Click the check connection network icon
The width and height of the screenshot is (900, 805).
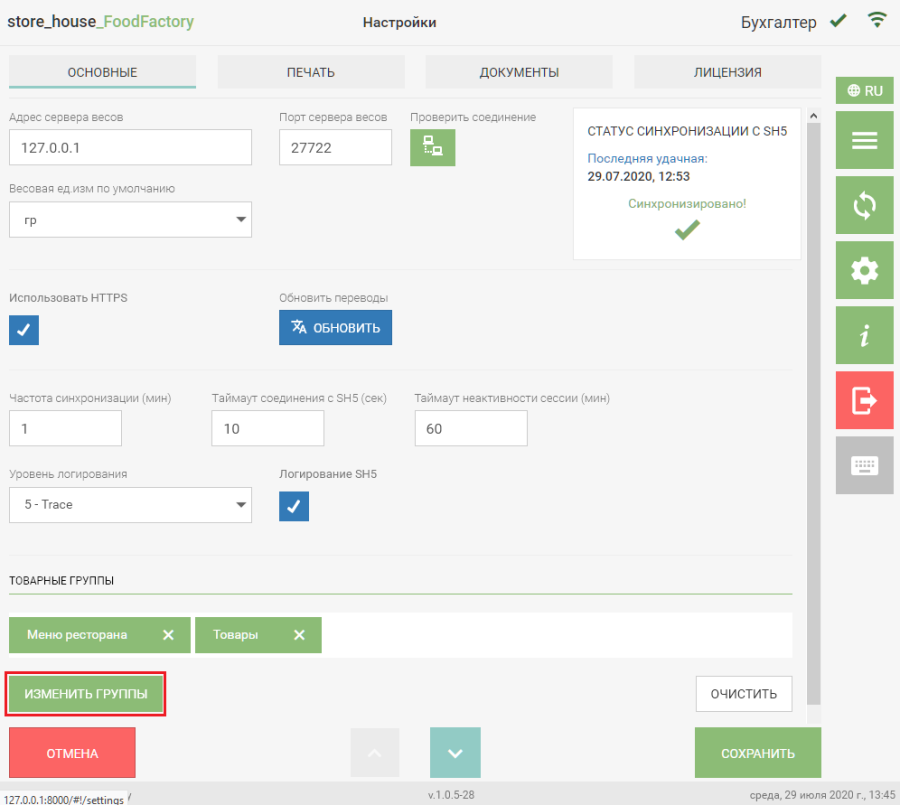point(432,147)
